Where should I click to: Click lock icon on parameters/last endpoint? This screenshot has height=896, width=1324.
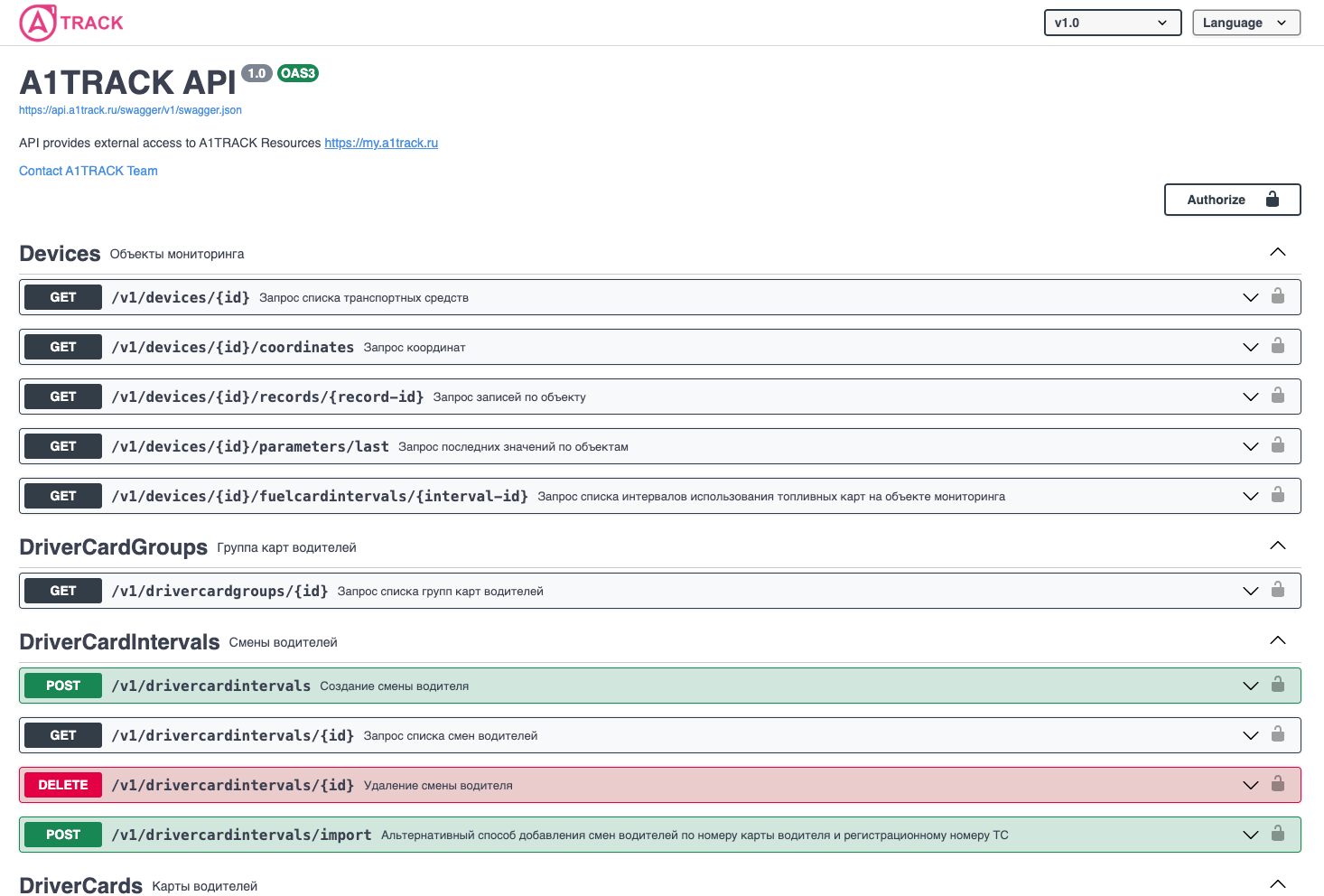(1277, 445)
